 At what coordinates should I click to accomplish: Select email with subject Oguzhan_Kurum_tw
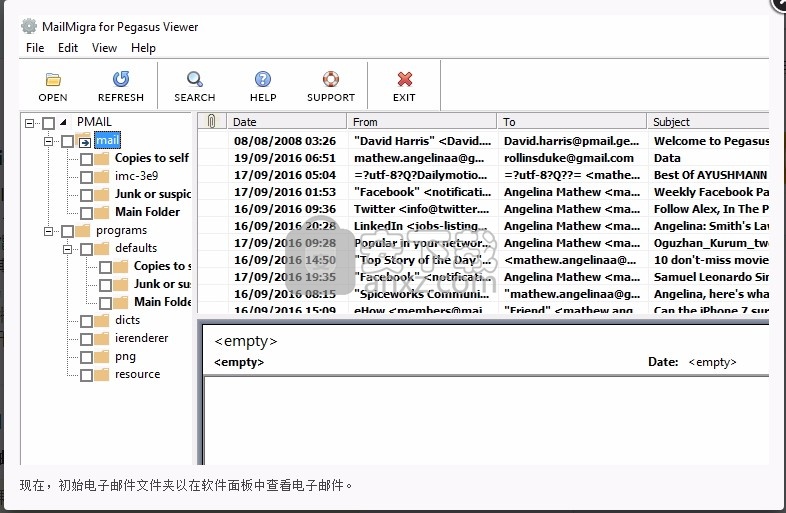pos(483,243)
